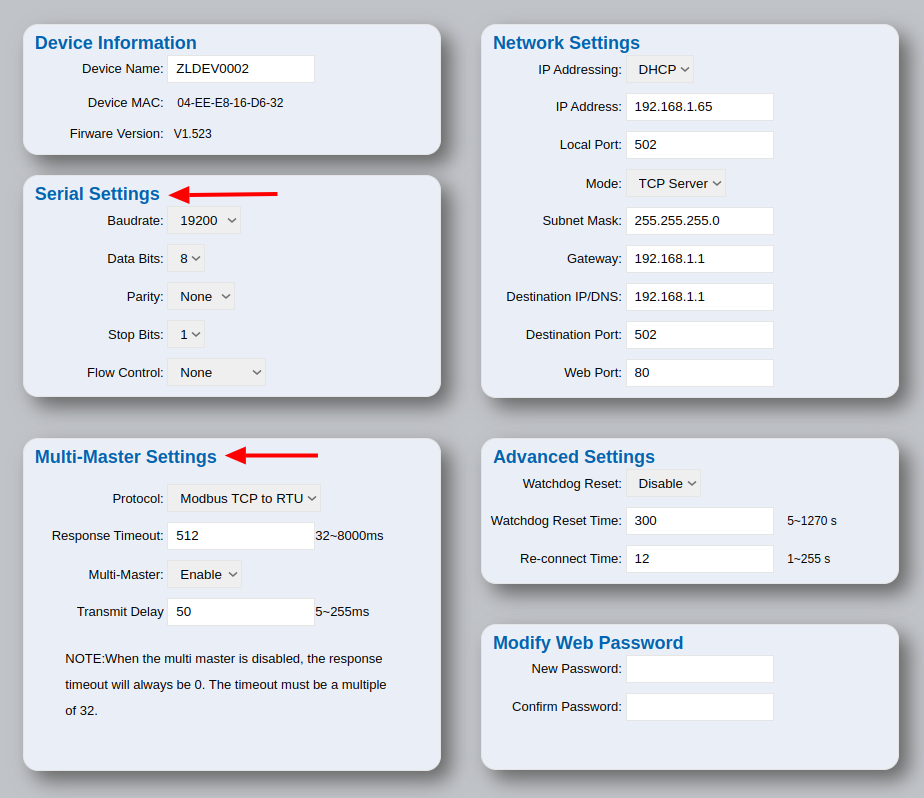Viewport: 924px width, 798px height.
Task: Click the Flow Control label
Action: pos(125,373)
